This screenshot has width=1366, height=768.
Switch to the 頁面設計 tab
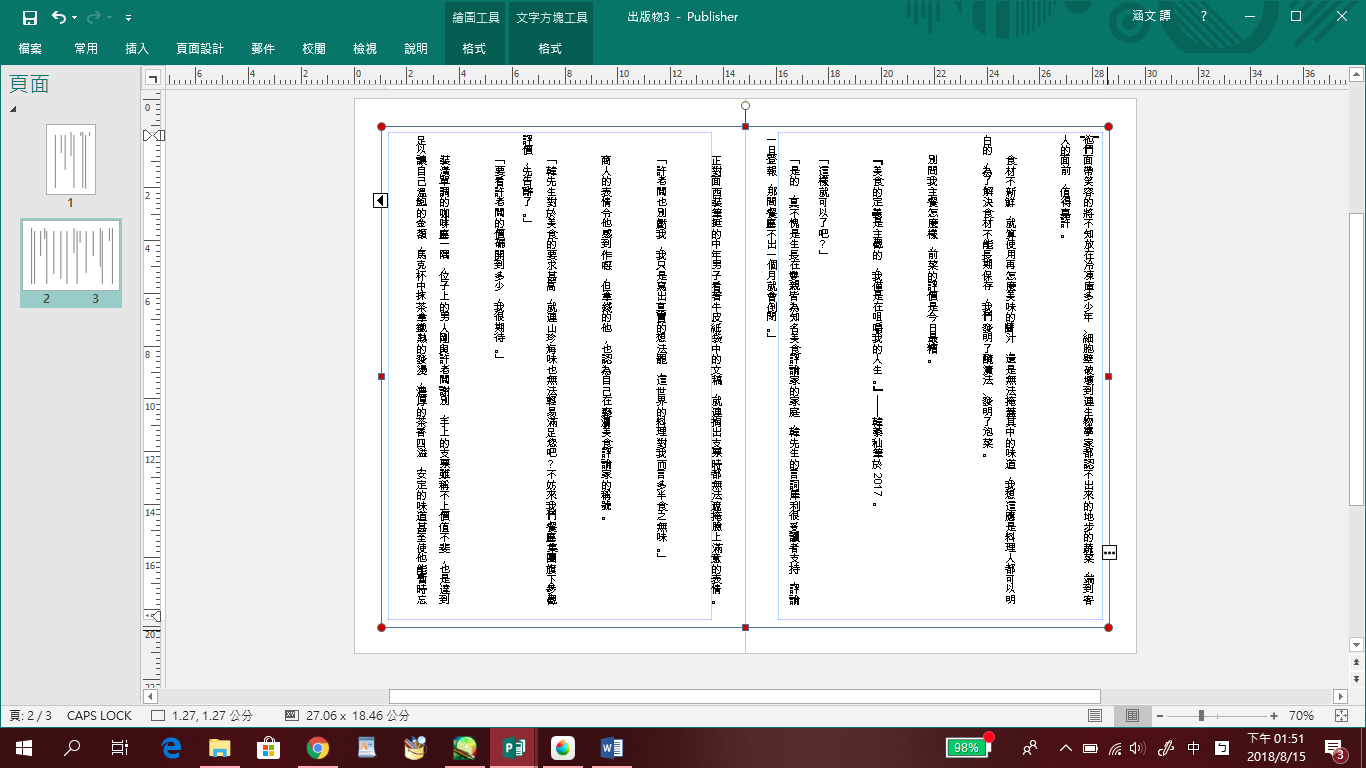(x=200, y=48)
